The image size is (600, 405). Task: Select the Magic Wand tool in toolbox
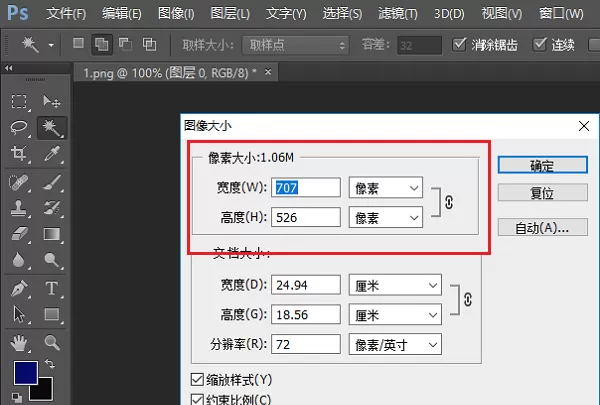(52, 128)
